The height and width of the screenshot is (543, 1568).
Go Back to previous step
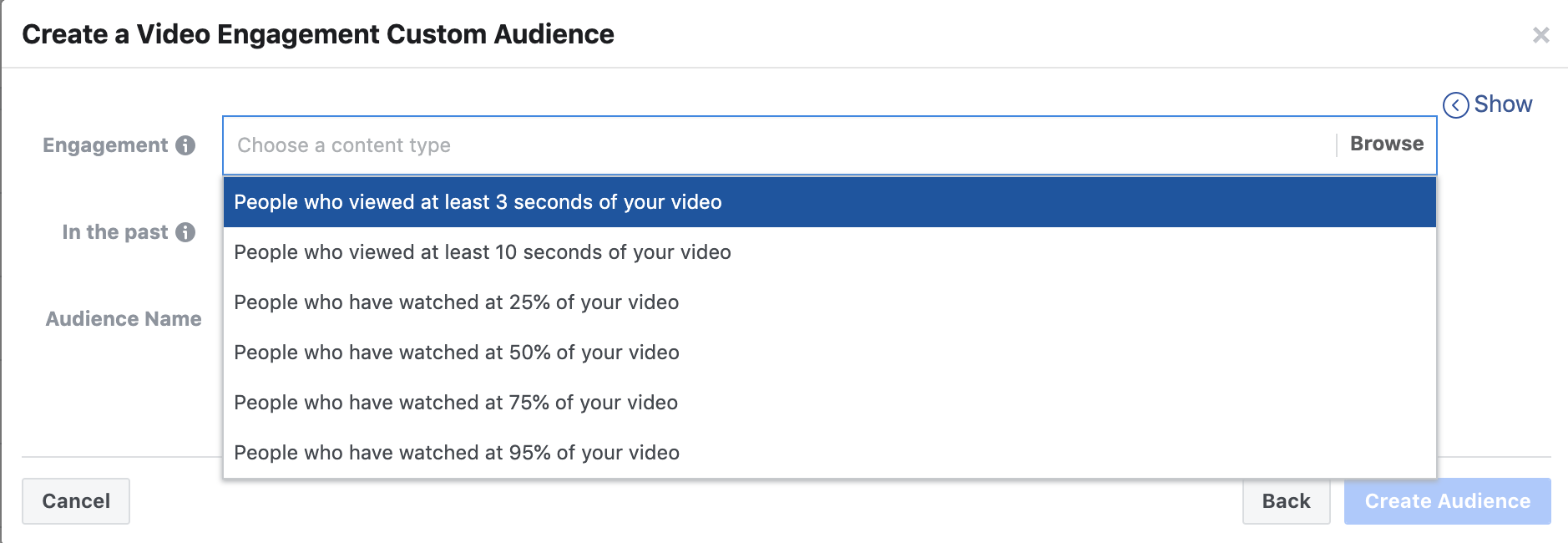pyautogui.click(x=1286, y=501)
